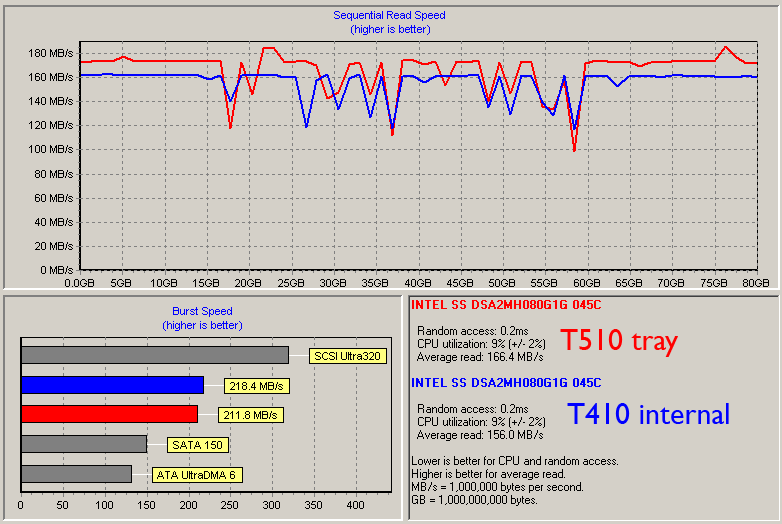
Task: Click the 200 burst axis label
Action: click(188, 505)
